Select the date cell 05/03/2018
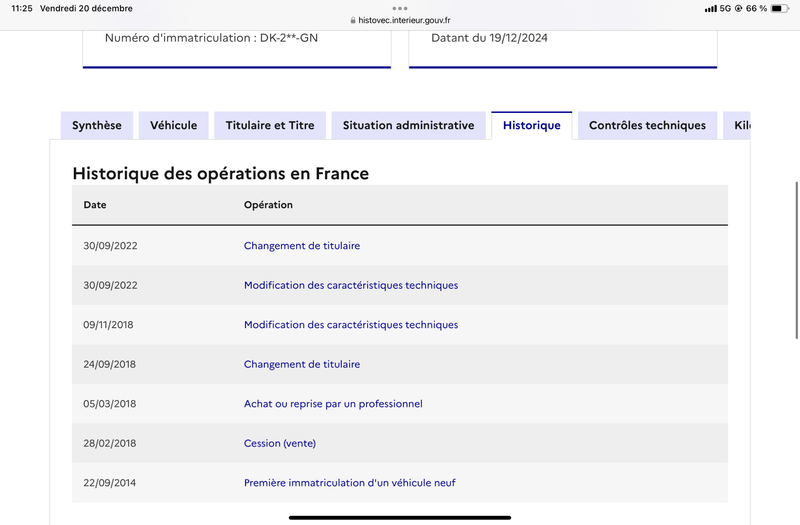Viewport: 800px width, 525px height. tap(110, 404)
